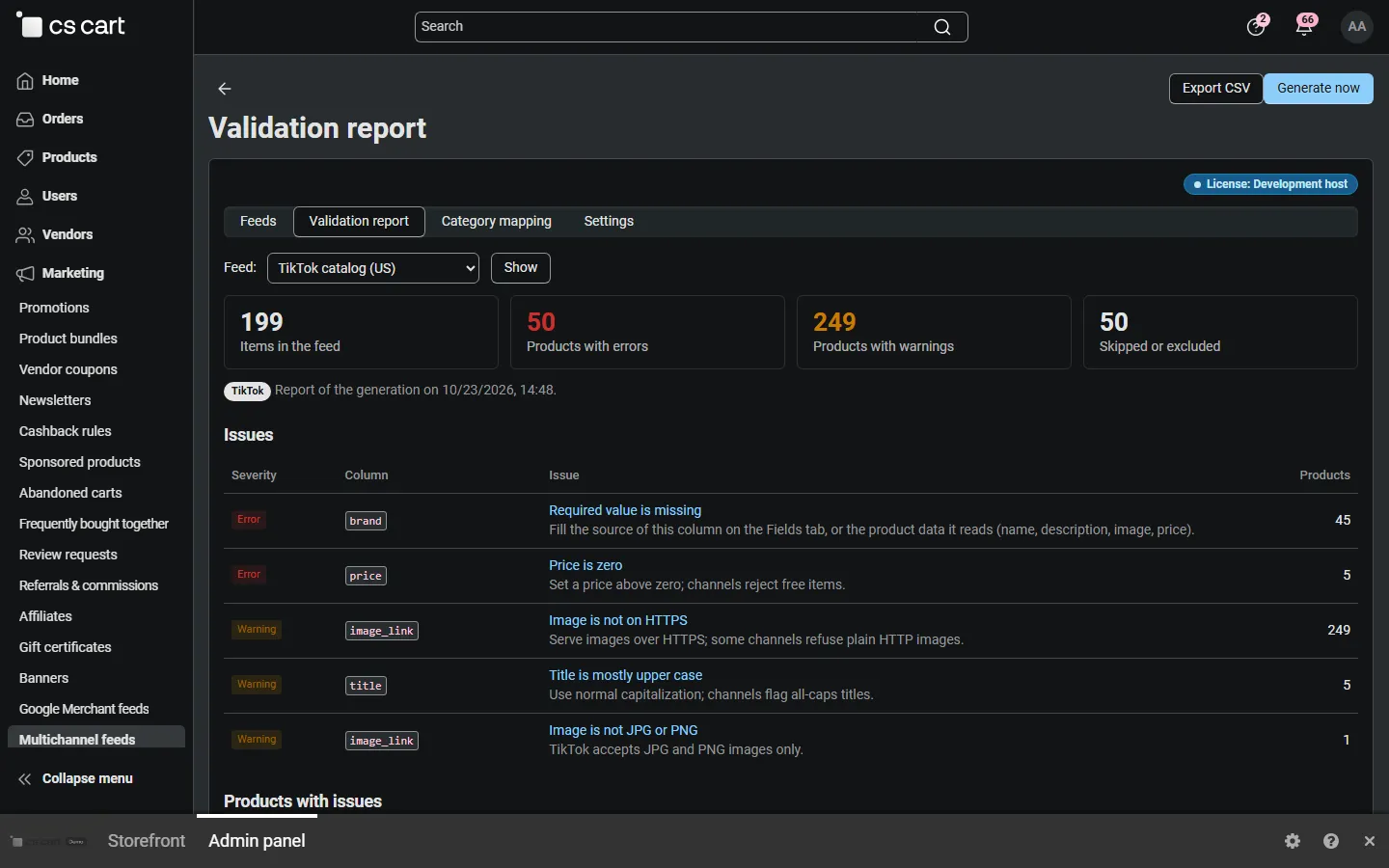Click the search magnifier icon

tap(942, 27)
